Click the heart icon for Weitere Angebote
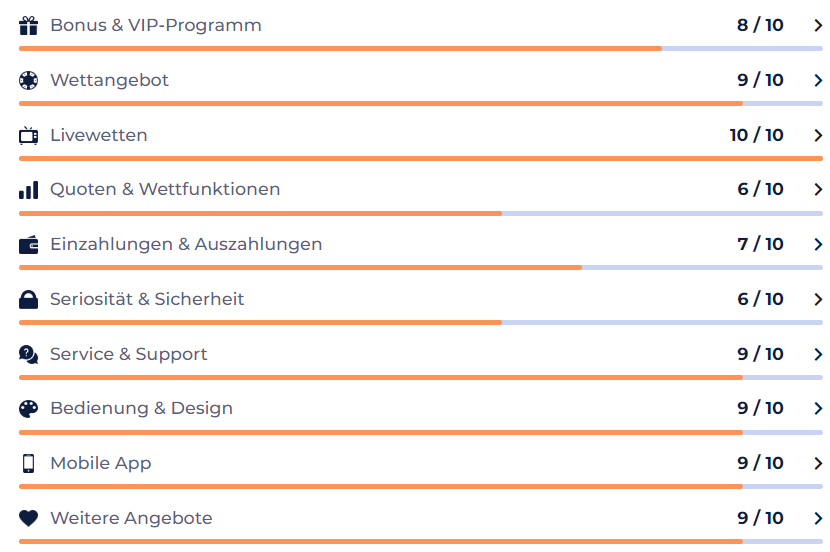 [x=29, y=518]
